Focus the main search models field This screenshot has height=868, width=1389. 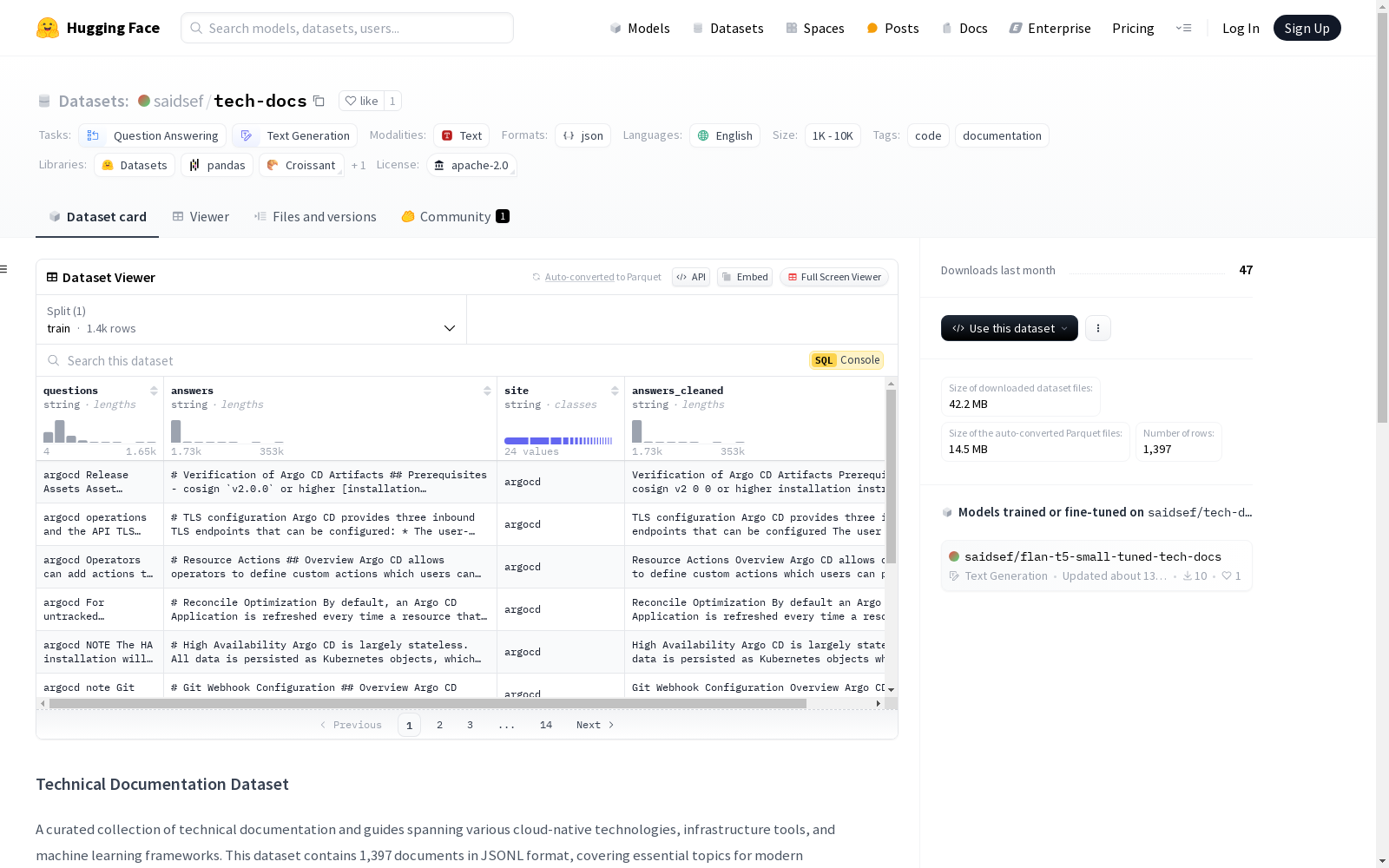[x=347, y=28]
